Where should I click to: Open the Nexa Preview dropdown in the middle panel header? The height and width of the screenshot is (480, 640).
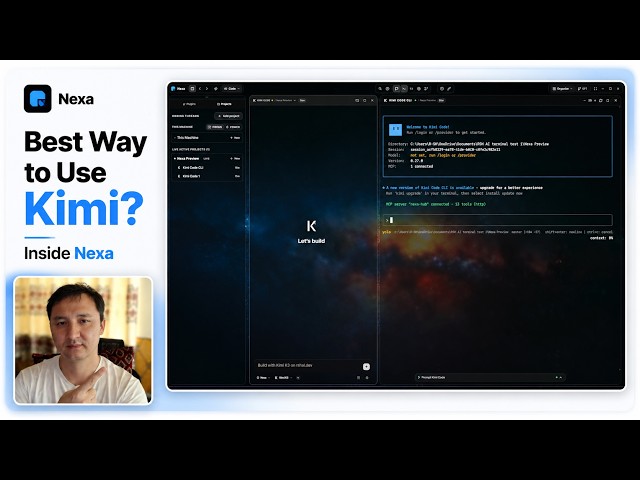(285, 100)
